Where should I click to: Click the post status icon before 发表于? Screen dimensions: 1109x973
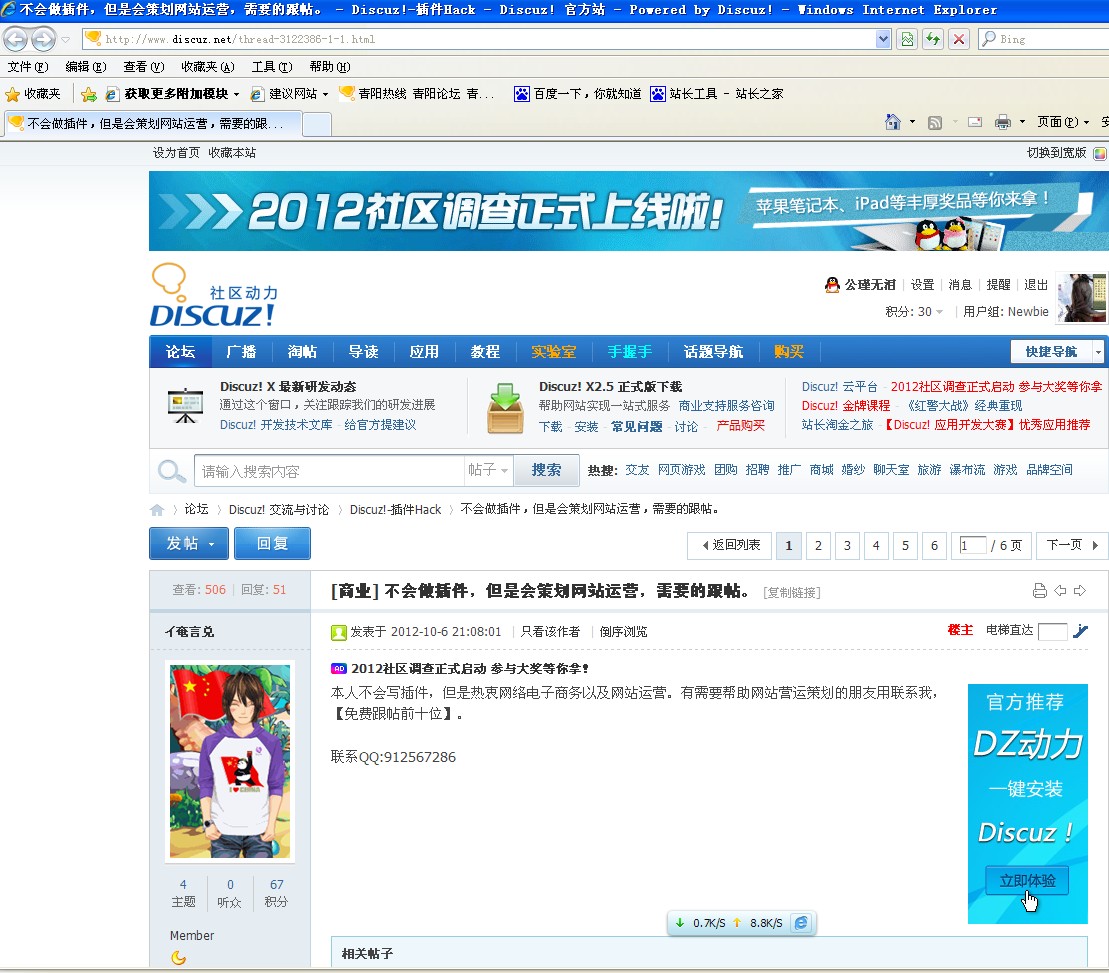tap(339, 632)
